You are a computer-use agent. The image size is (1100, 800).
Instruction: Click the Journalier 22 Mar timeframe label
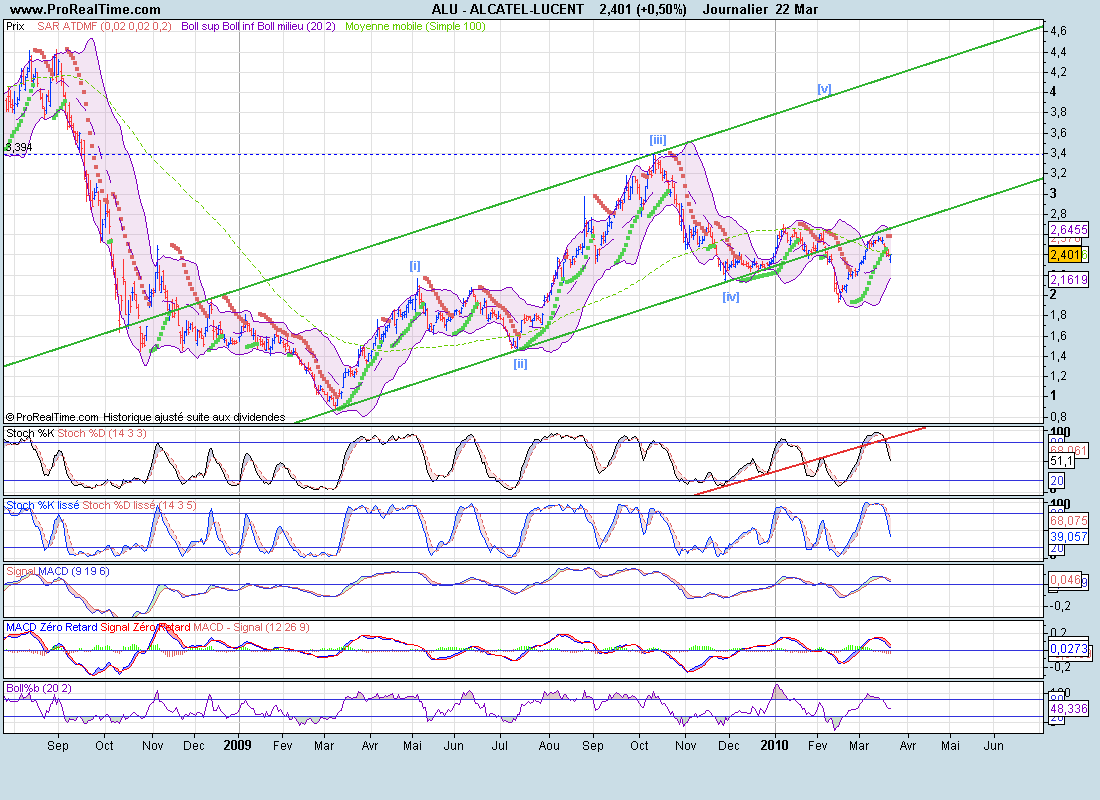point(760,9)
